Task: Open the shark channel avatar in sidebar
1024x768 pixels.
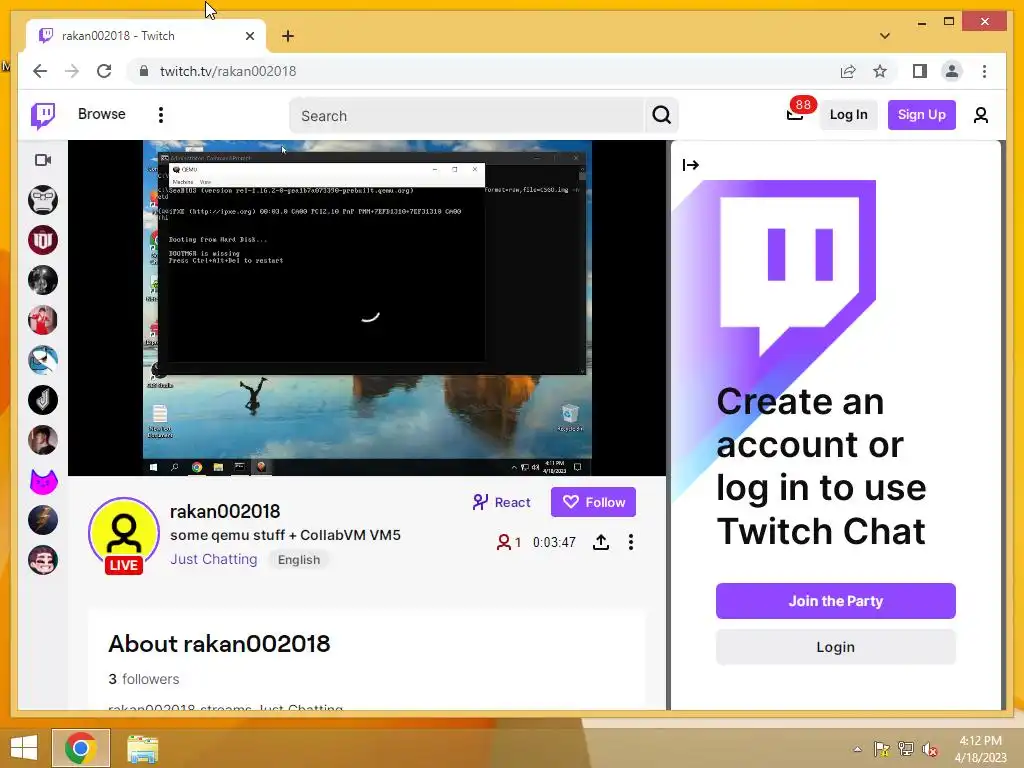Action: tap(43, 360)
